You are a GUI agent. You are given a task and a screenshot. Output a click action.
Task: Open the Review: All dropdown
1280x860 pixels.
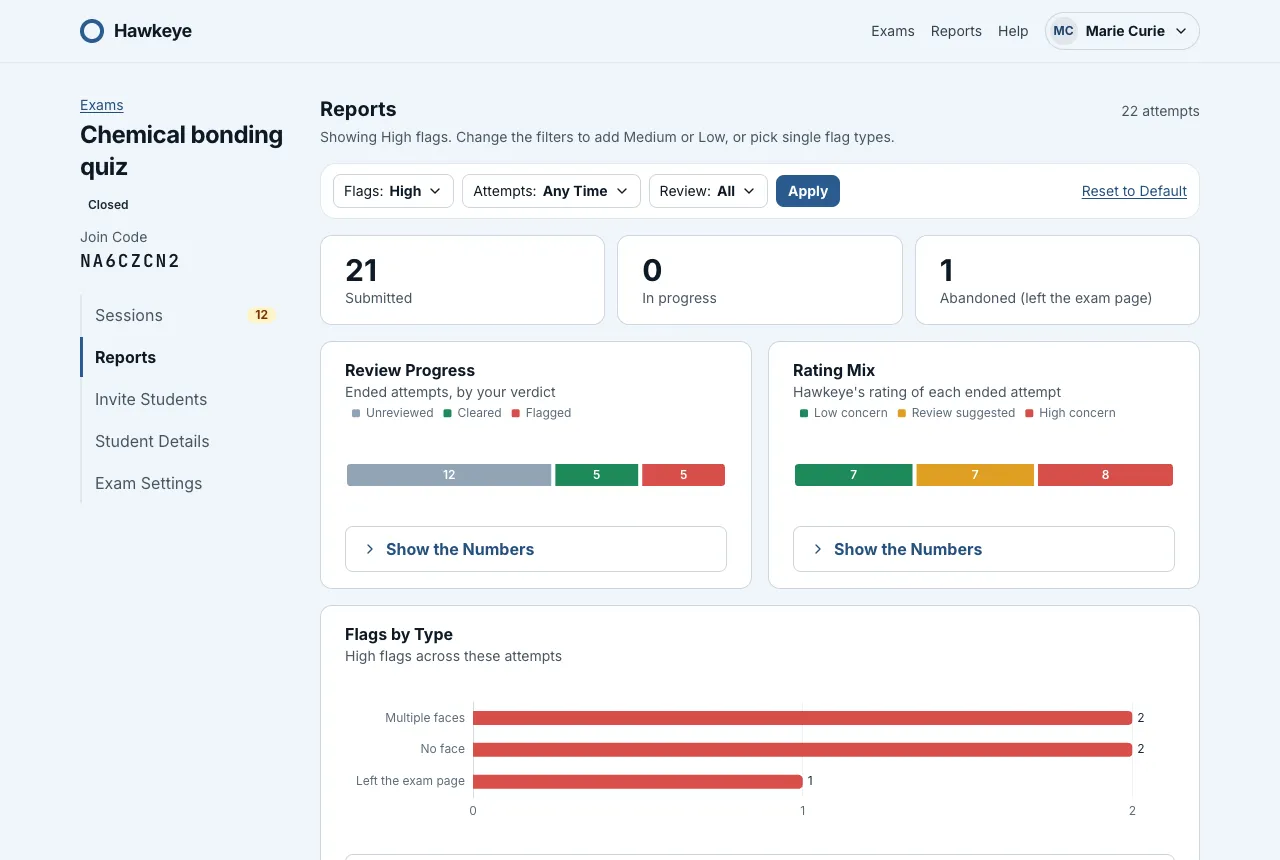coord(708,191)
